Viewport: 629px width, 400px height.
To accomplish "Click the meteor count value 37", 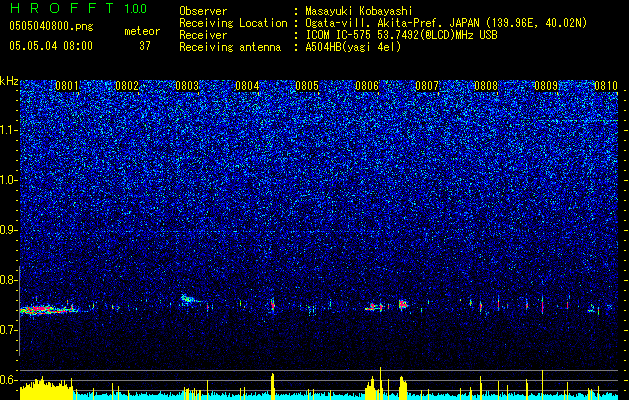I will pos(145,46).
